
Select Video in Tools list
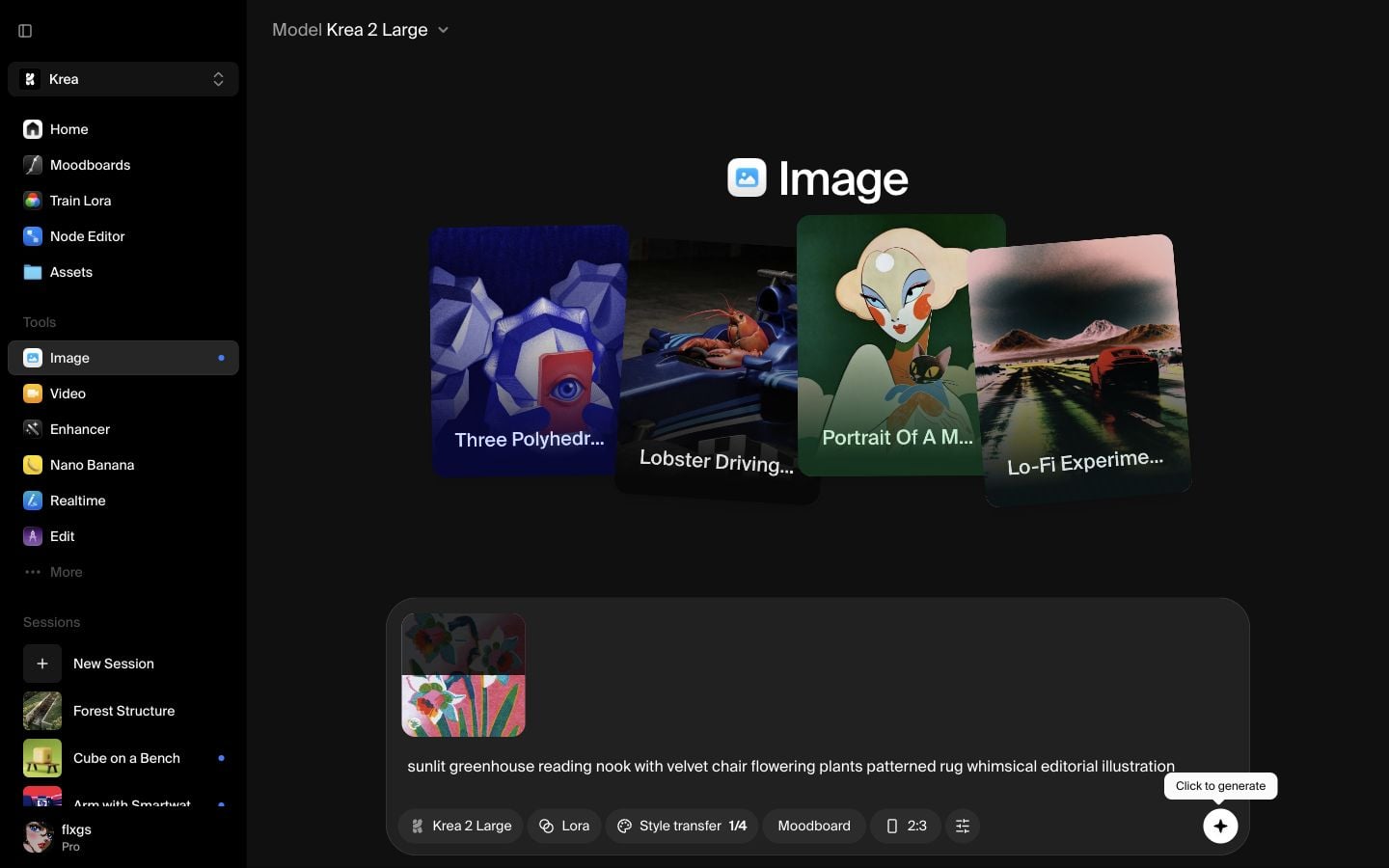[x=123, y=393]
